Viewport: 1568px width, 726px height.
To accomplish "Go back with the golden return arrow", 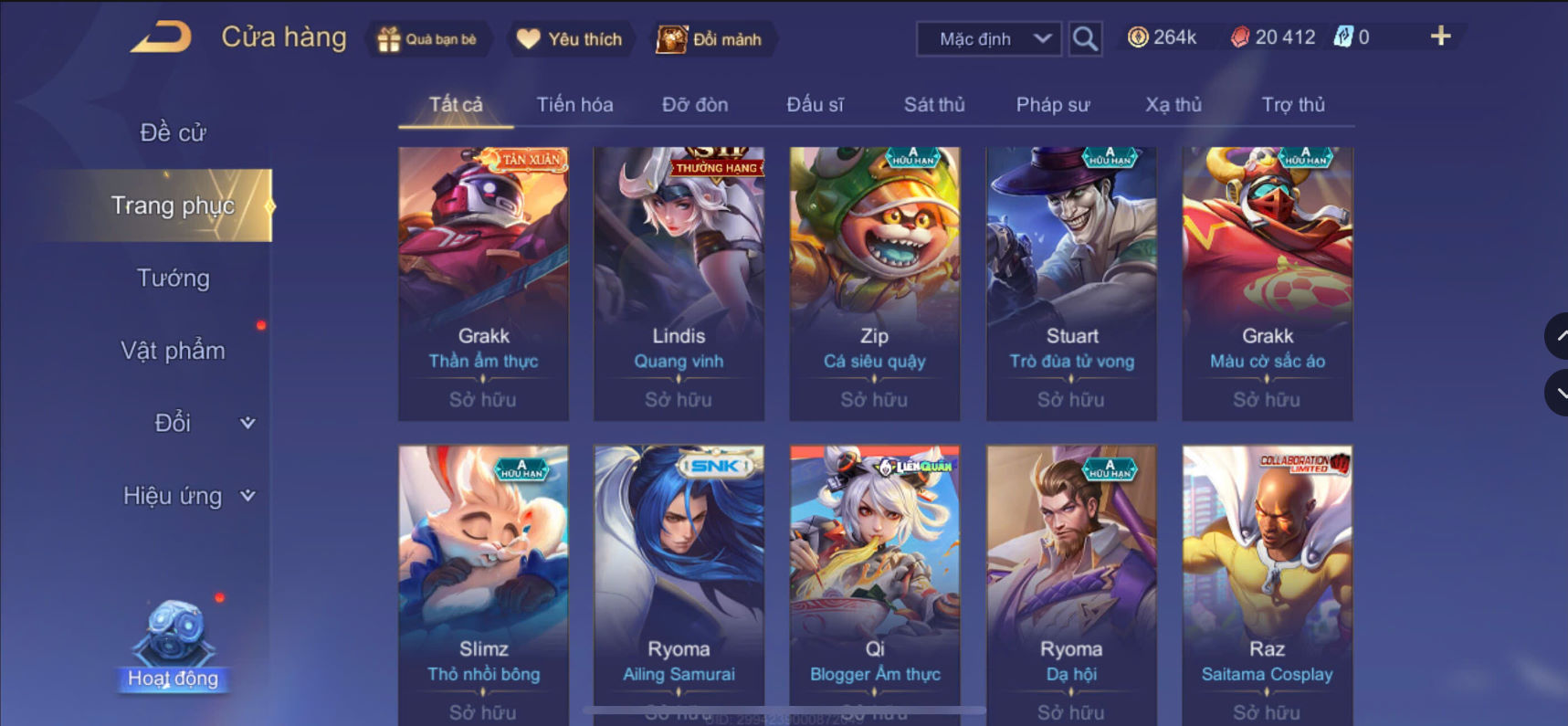I will [161, 37].
